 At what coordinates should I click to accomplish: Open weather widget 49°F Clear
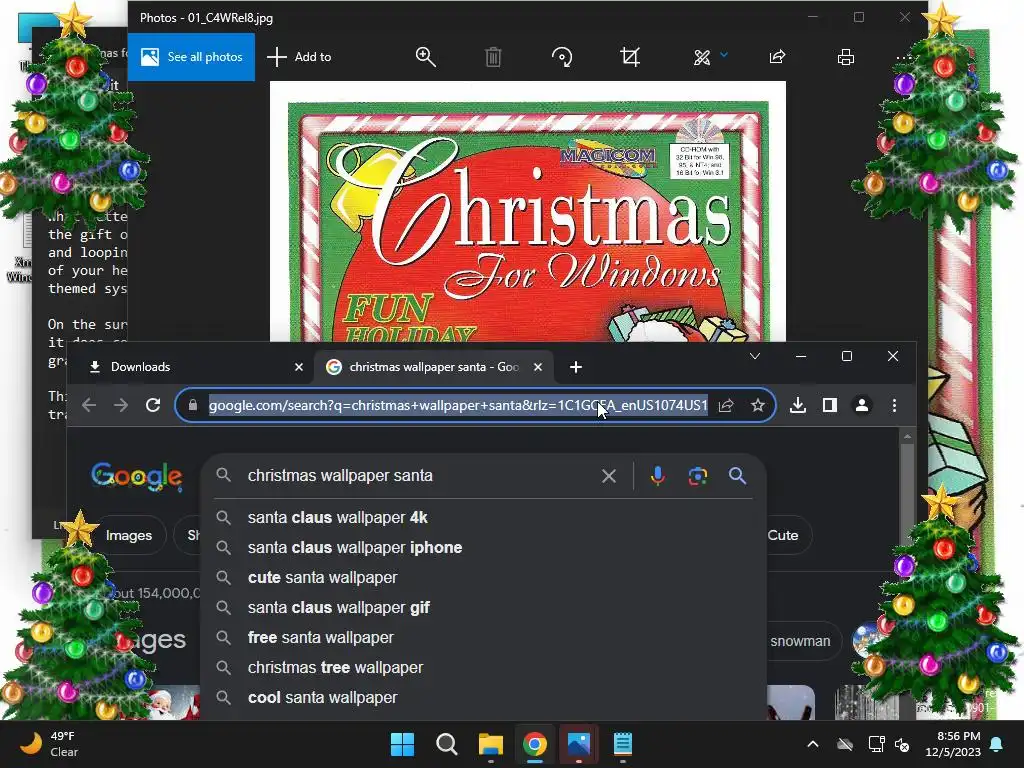click(x=51, y=744)
